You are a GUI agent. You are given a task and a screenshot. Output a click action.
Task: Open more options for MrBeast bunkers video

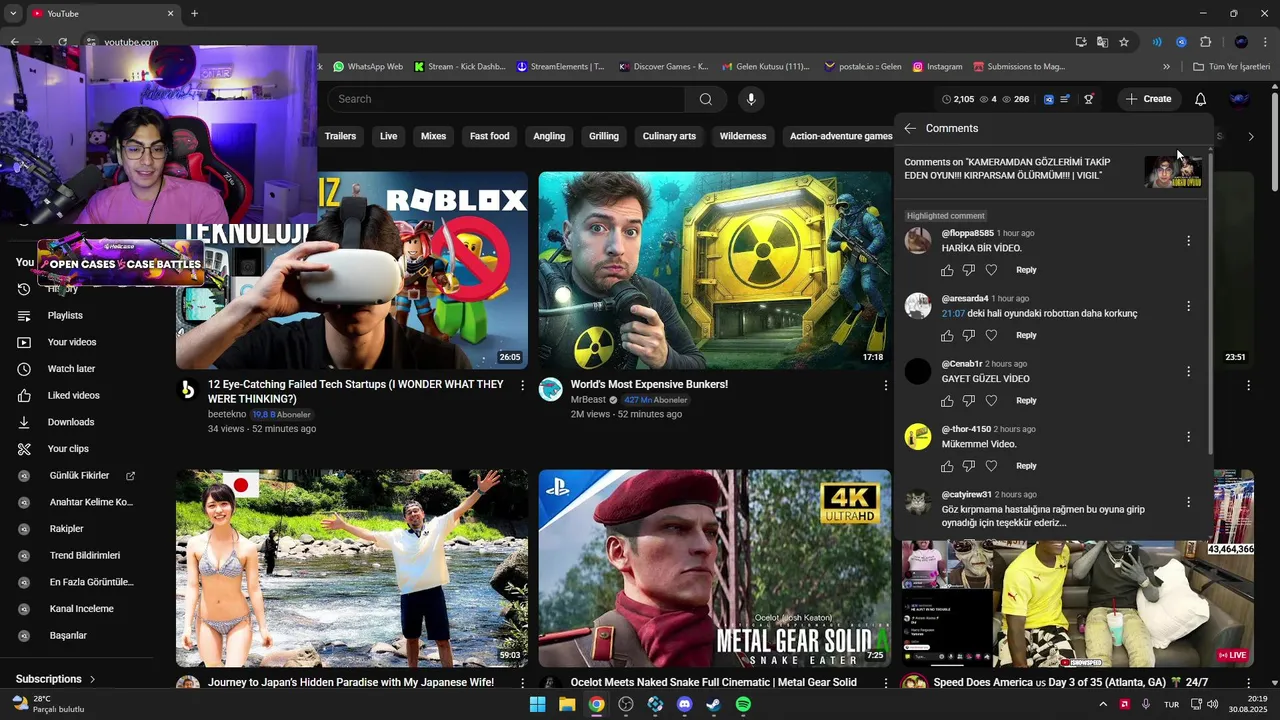click(x=885, y=385)
